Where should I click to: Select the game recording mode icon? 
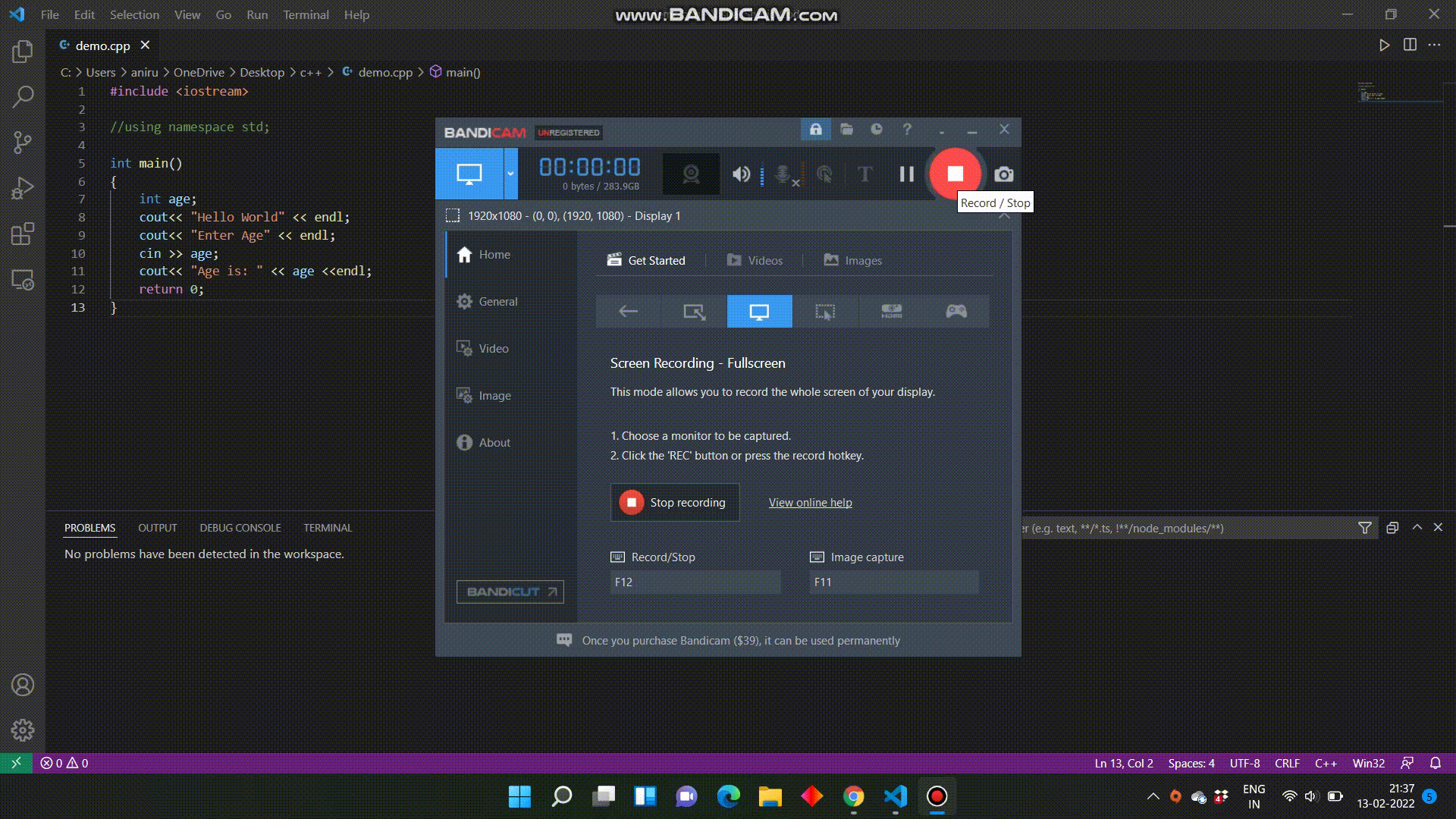coord(955,311)
